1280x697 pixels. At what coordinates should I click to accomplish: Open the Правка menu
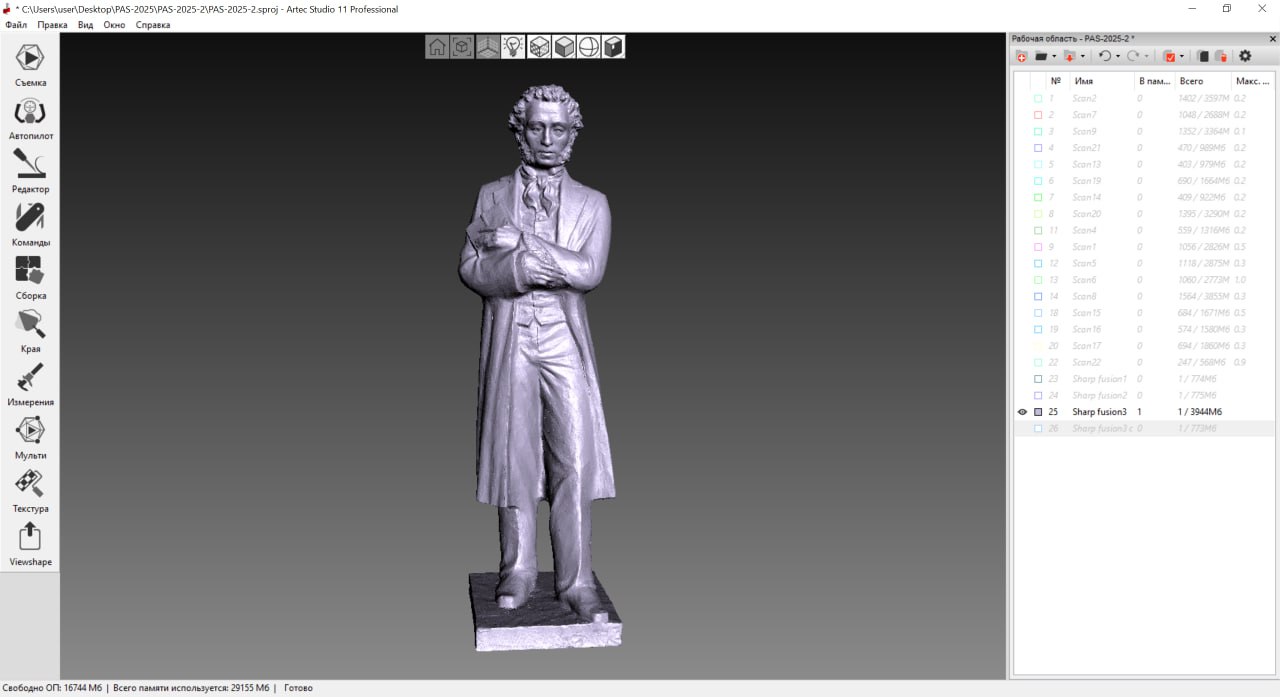[52, 25]
